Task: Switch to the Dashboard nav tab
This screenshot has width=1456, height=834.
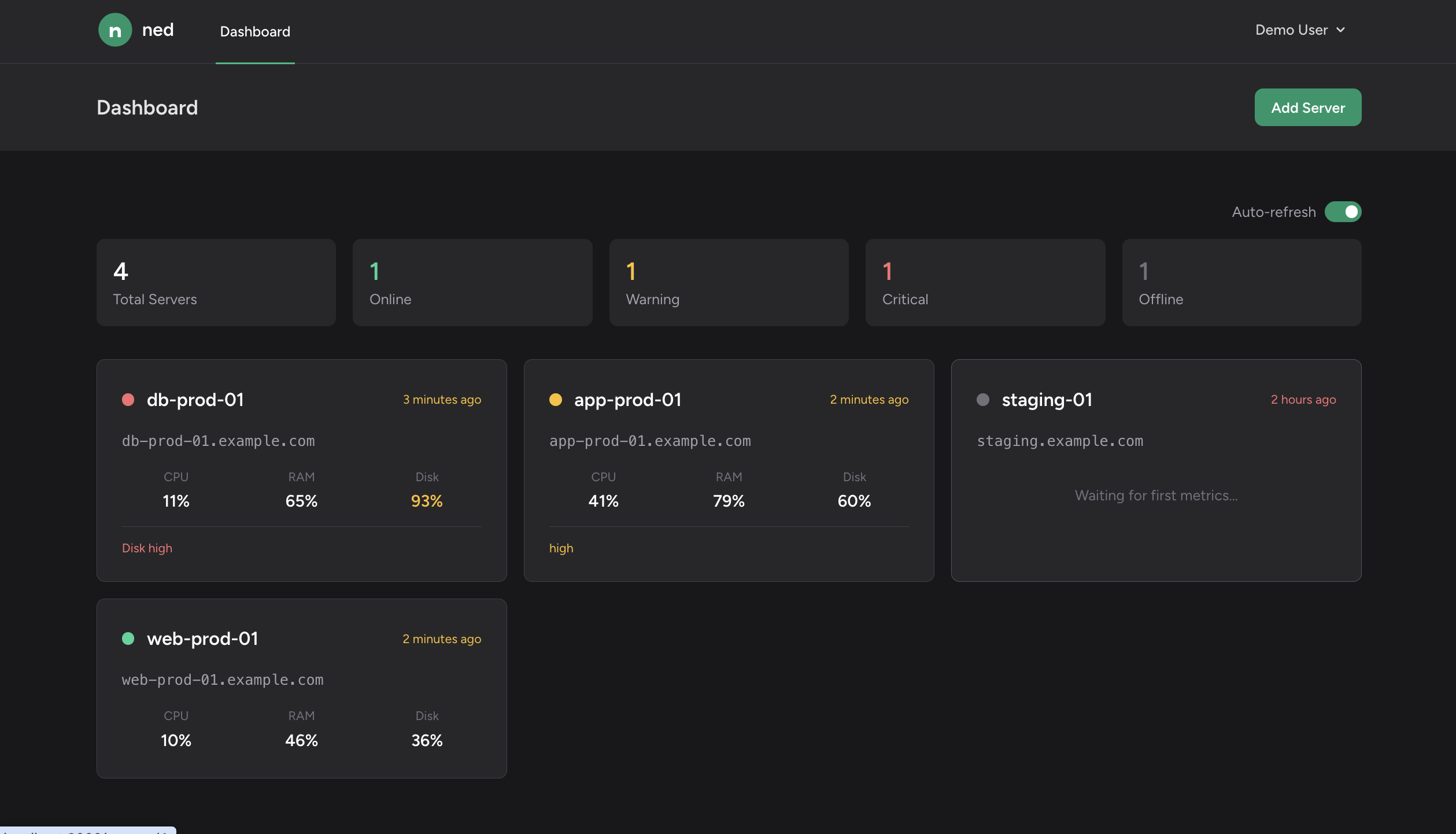Action: [255, 32]
